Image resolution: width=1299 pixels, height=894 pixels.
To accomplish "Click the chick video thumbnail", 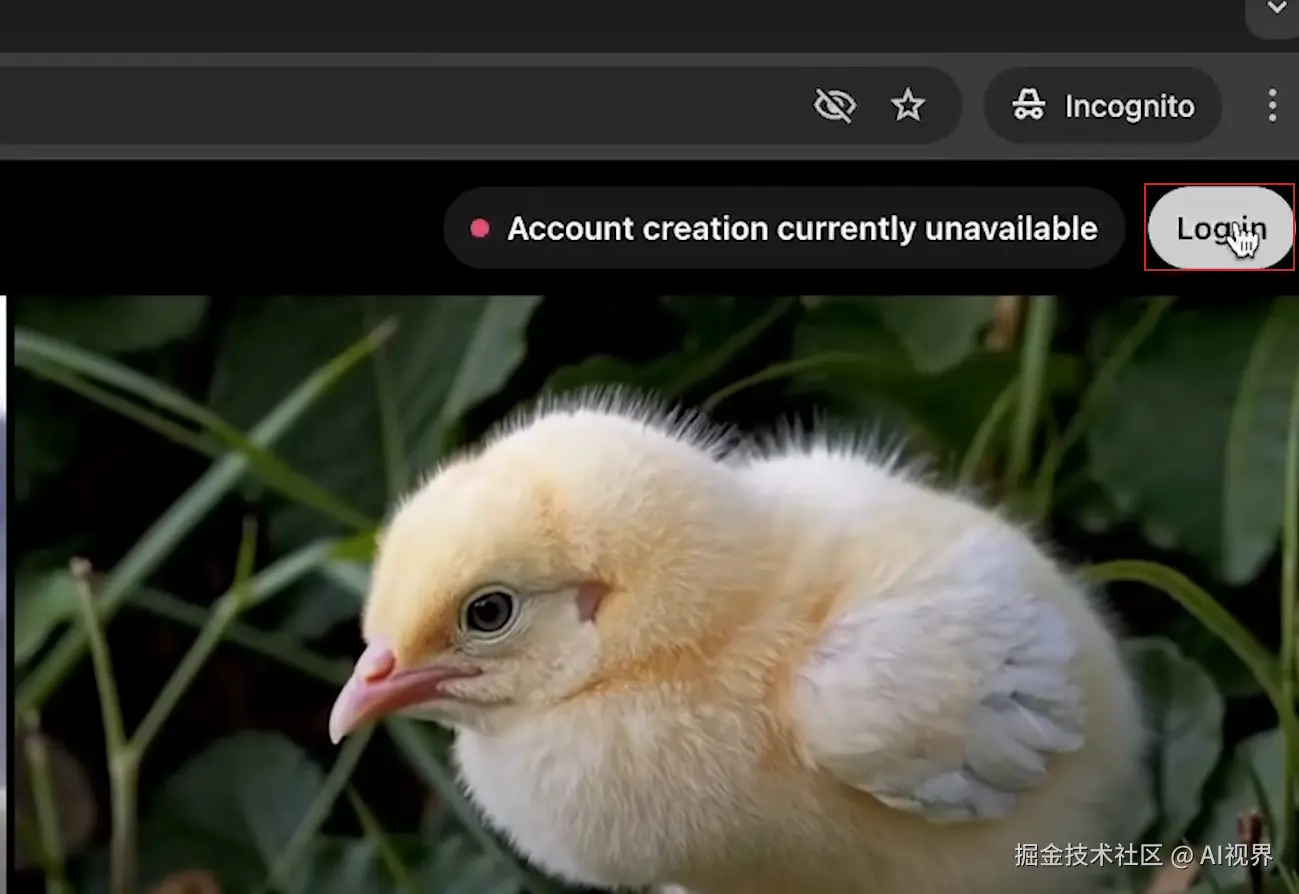I will click(656, 594).
